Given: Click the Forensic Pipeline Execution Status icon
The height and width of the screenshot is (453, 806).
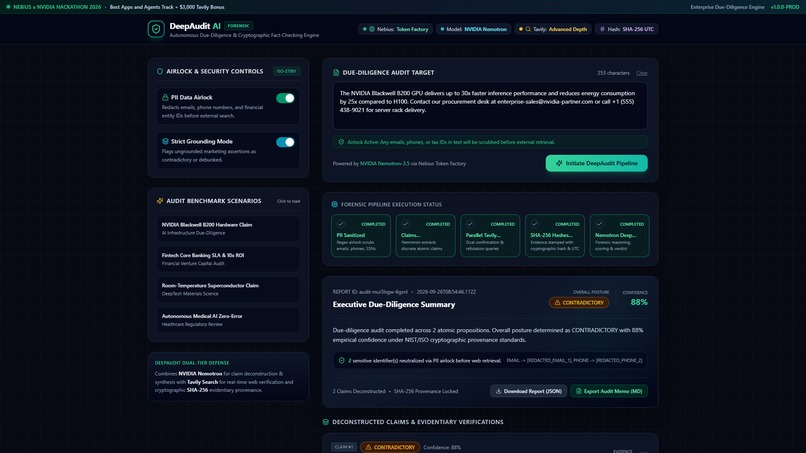Looking at the screenshot, I should (335, 204).
